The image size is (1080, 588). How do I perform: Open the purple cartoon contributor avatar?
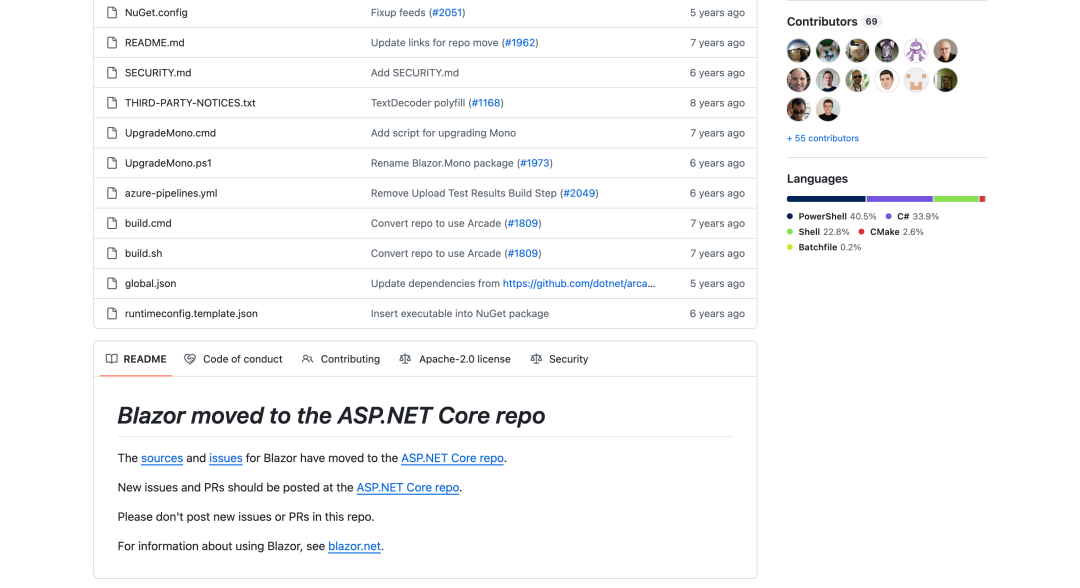[x=916, y=50]
